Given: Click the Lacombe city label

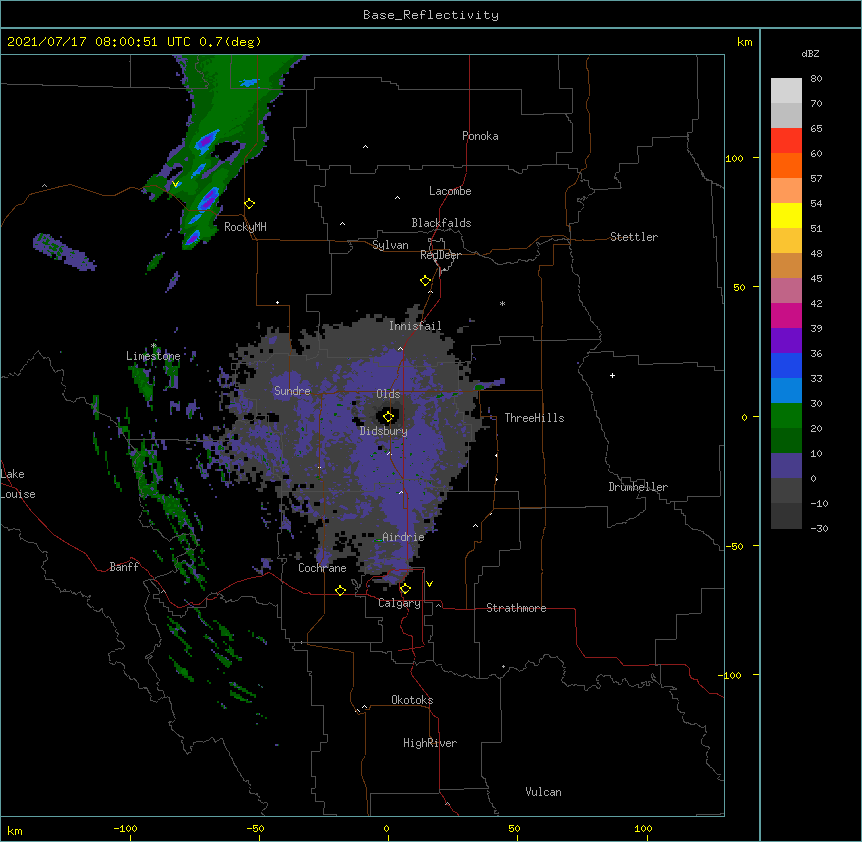Looking at the screenshot, I should coord(450,191).
